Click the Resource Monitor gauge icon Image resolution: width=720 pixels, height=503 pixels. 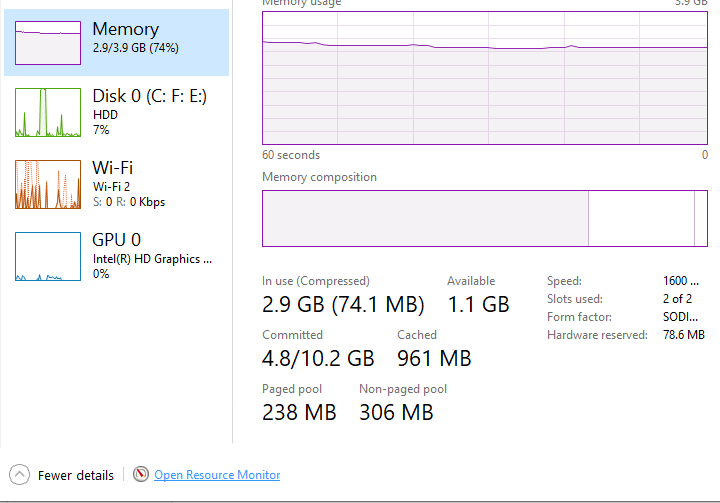click(x=141, y=474)
